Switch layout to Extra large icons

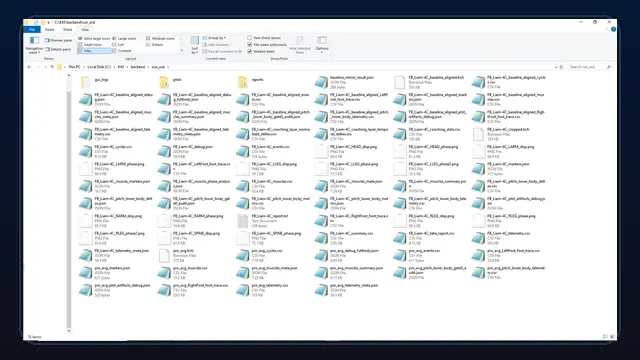pyautogui.click(x=94, y=38)
